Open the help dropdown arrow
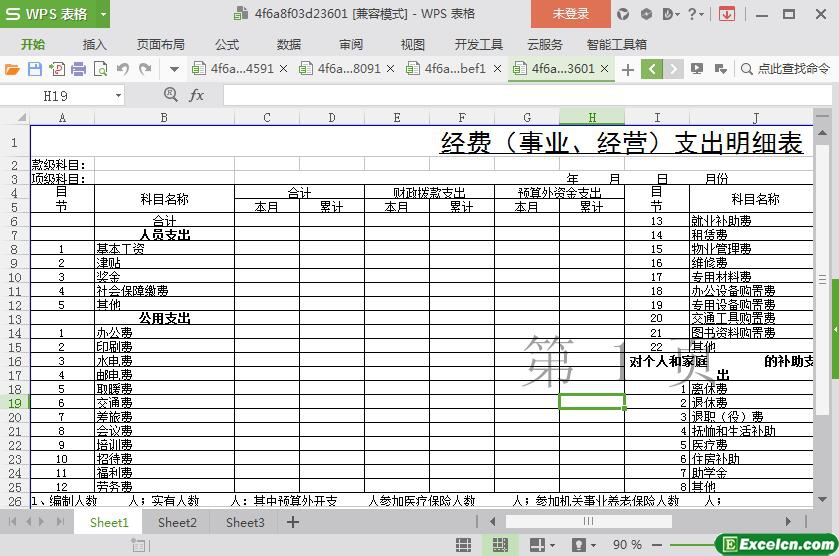This screenshot has height=556, width=839. 701,15
